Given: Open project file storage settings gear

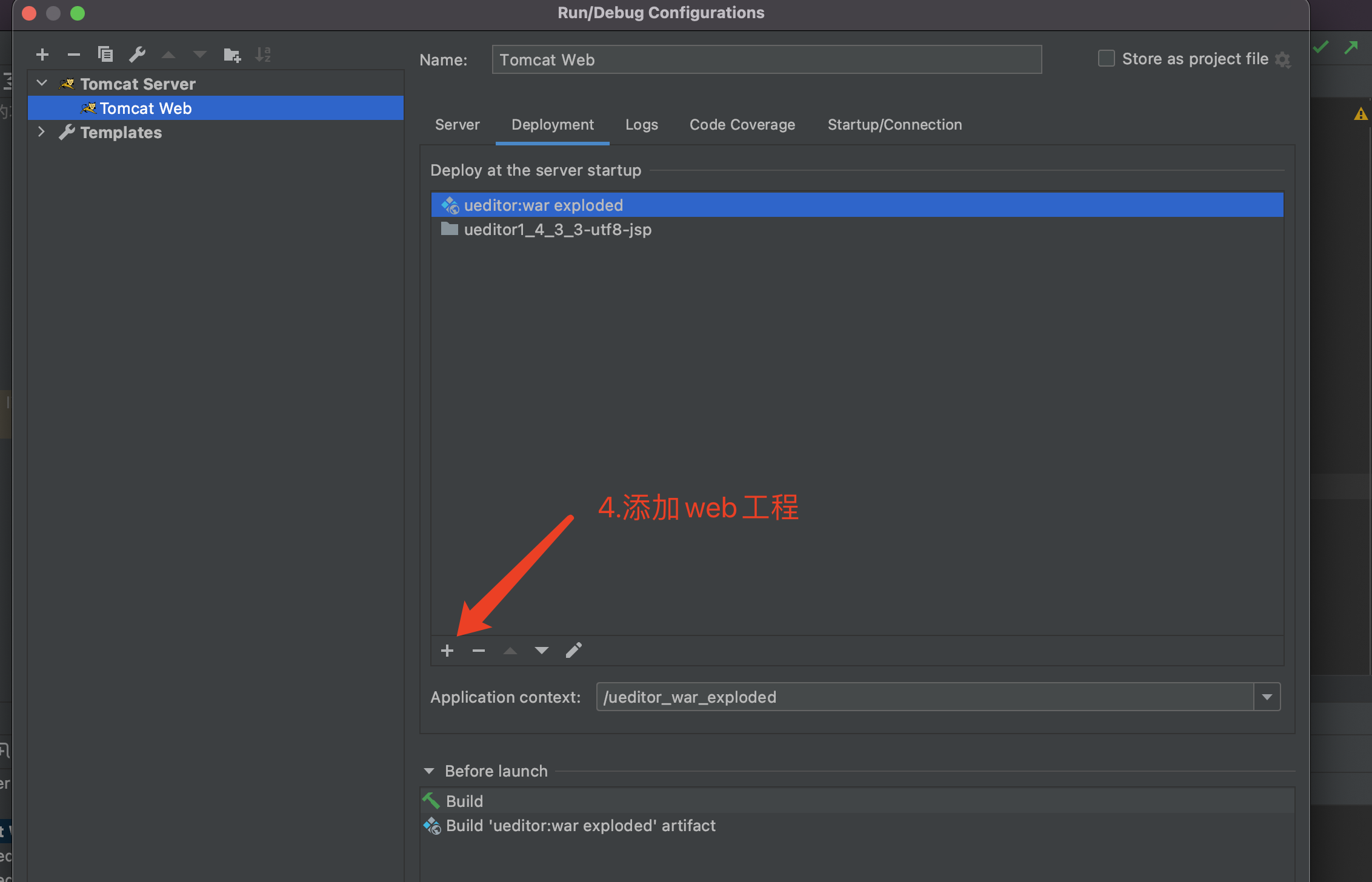Looking at the screenshot, I should 1282,59.
